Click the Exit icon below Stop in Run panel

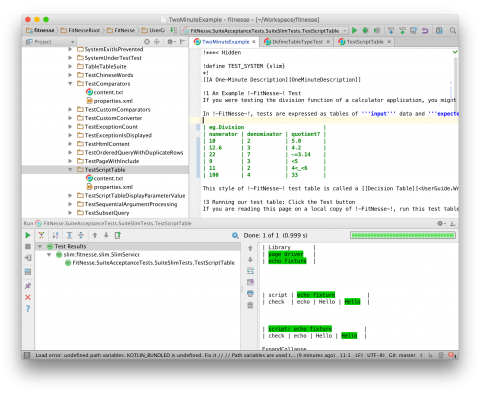[x=28, y=258]
